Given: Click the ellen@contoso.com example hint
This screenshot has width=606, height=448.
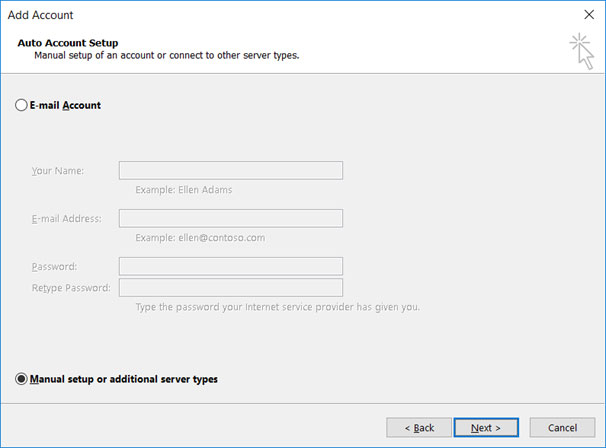Looking at the screenshot, I should pyautogui.click(x=200, y=238).
